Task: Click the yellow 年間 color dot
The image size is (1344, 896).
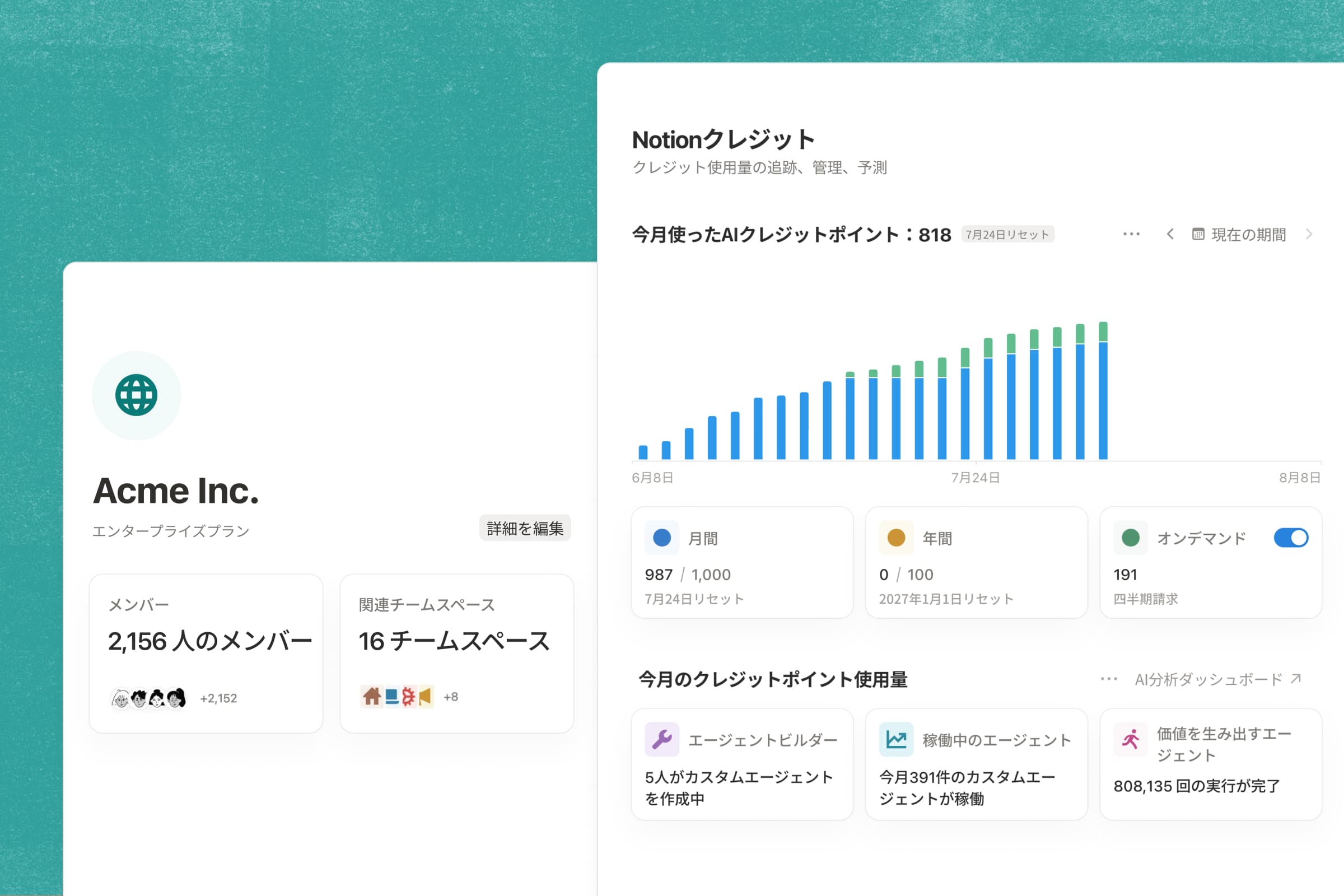Action: coord(896,538)
